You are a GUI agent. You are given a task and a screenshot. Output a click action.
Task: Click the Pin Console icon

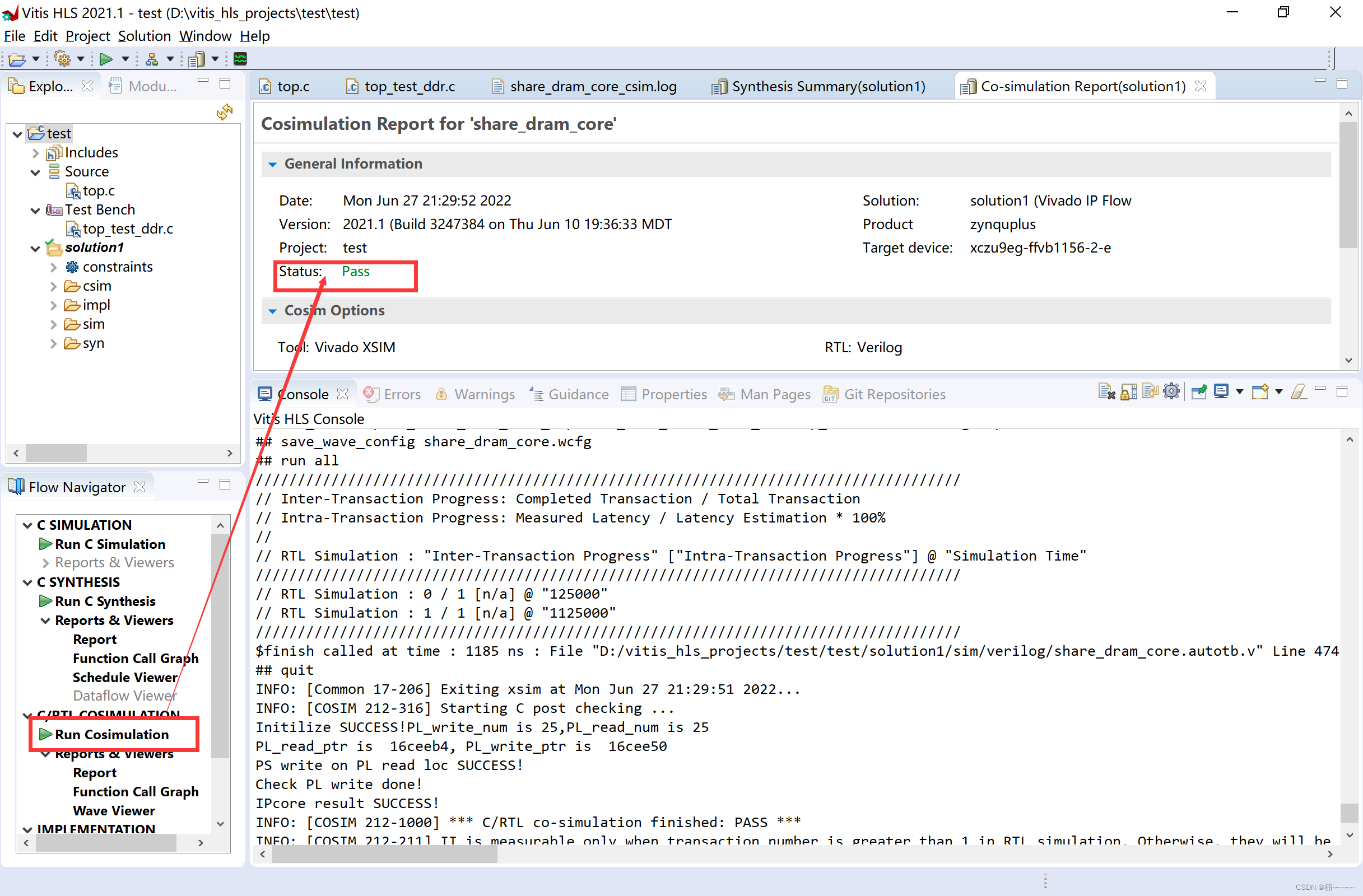1199,392
